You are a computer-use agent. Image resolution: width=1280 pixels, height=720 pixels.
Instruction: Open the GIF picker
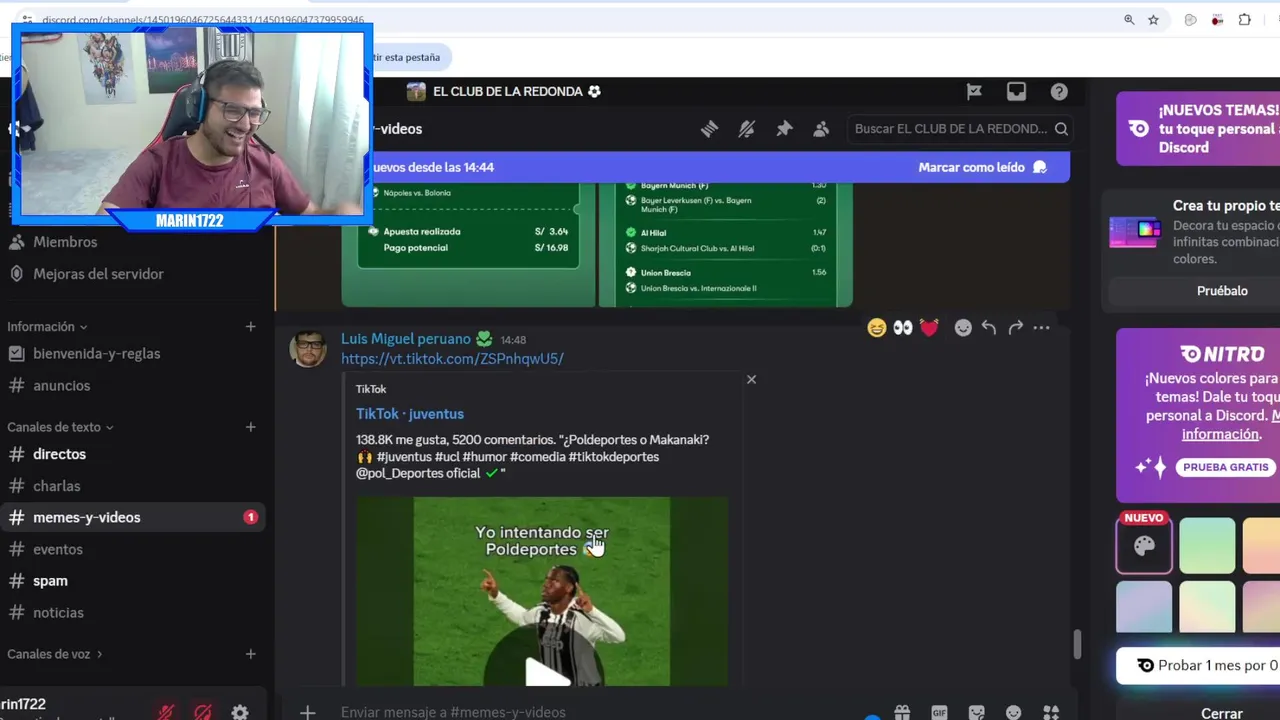tap(939, 712)
